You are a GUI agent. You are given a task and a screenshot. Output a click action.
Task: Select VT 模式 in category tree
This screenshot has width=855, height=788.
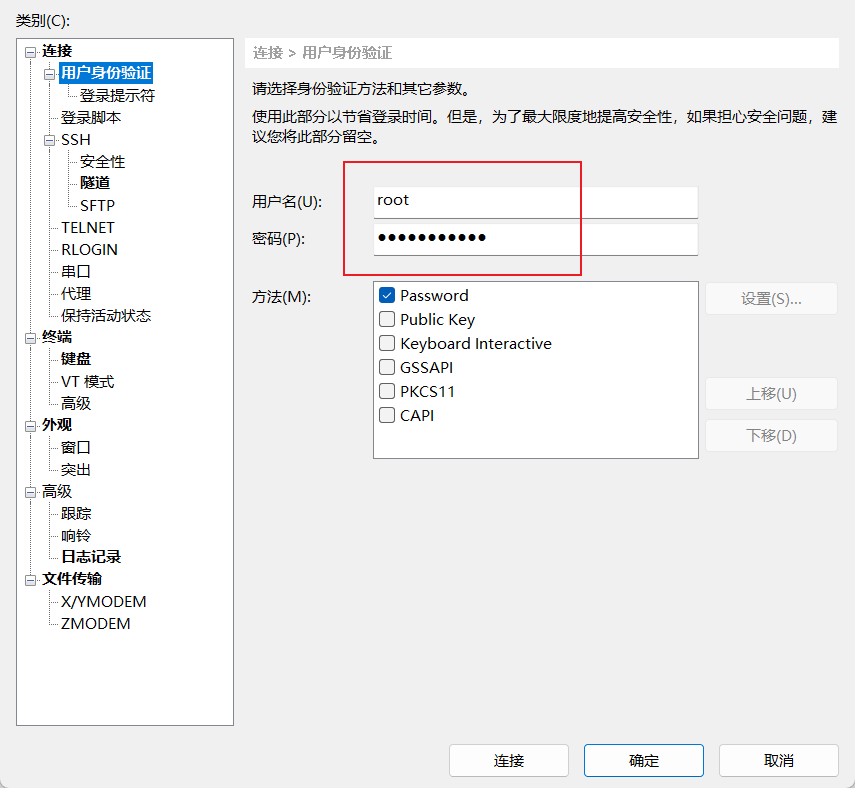coord(88,382)
